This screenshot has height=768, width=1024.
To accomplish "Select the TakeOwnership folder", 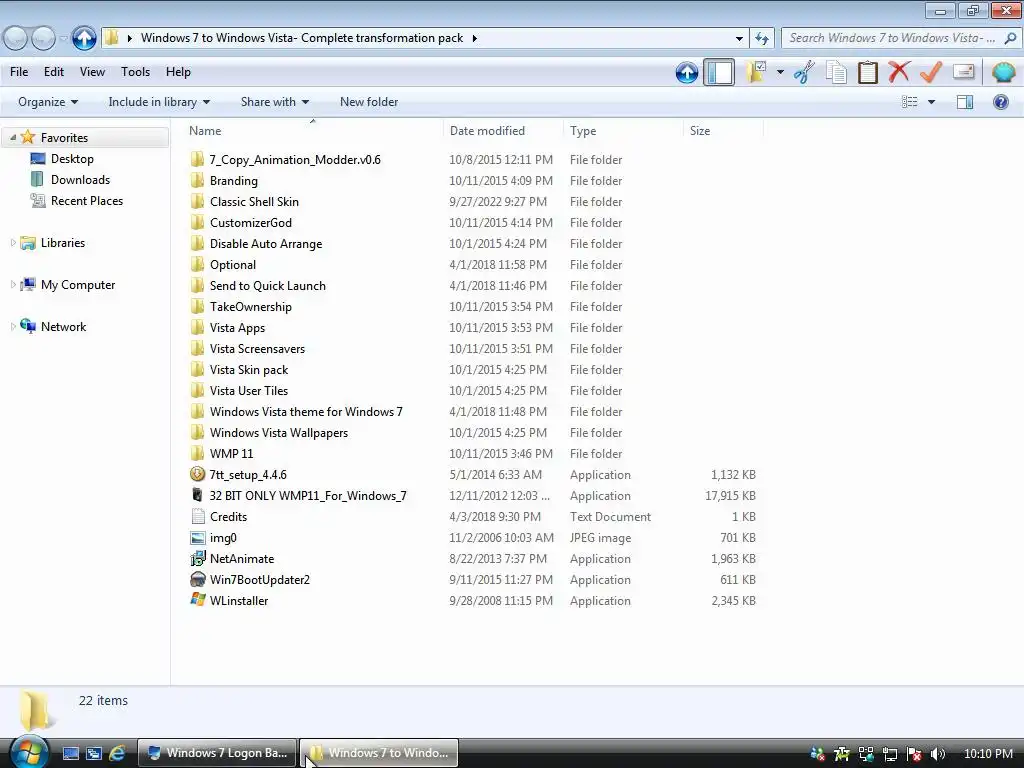I will [251, 306].
